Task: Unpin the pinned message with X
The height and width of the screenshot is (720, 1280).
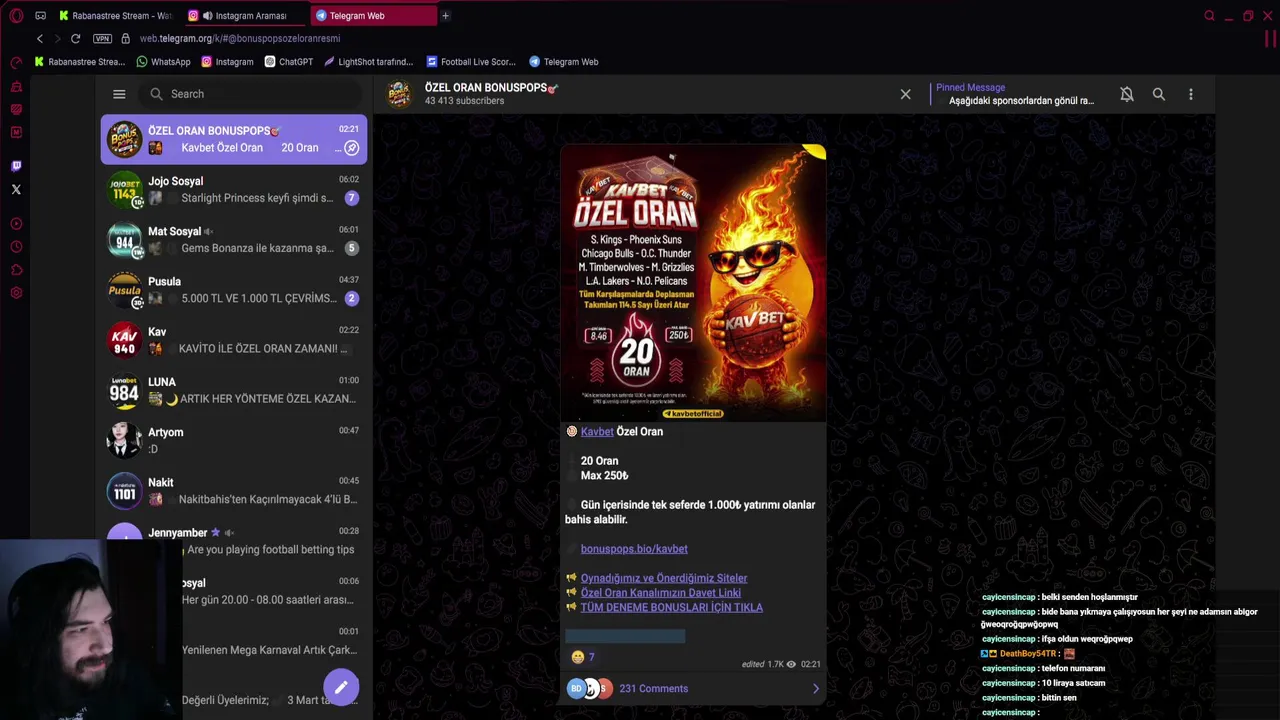Action: (906, 94)
